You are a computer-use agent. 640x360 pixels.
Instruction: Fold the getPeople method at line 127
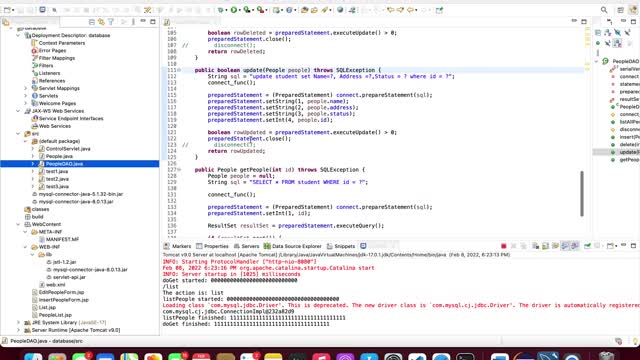(x=180, y=170)
